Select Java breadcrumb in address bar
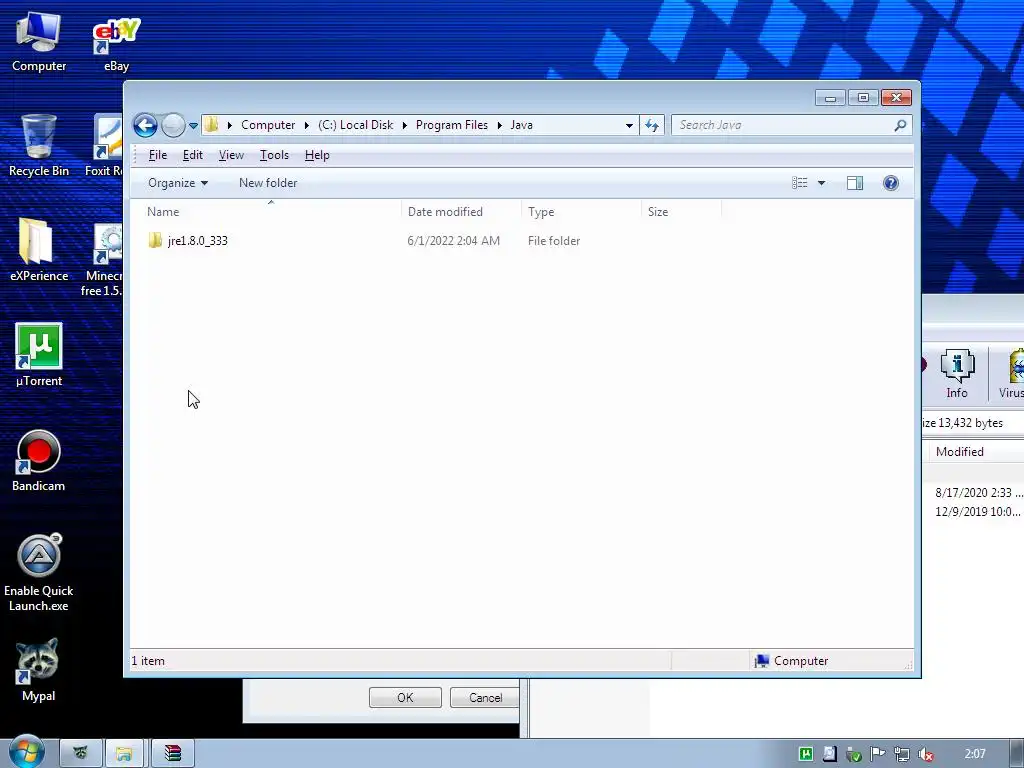 (x=521, y=125)
